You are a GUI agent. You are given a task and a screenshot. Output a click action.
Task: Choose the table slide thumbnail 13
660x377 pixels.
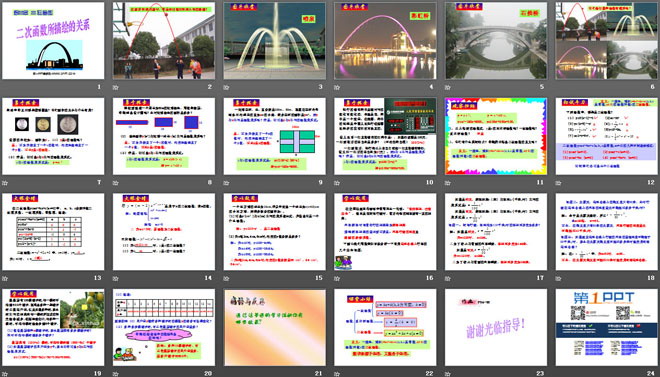point(53,232)
